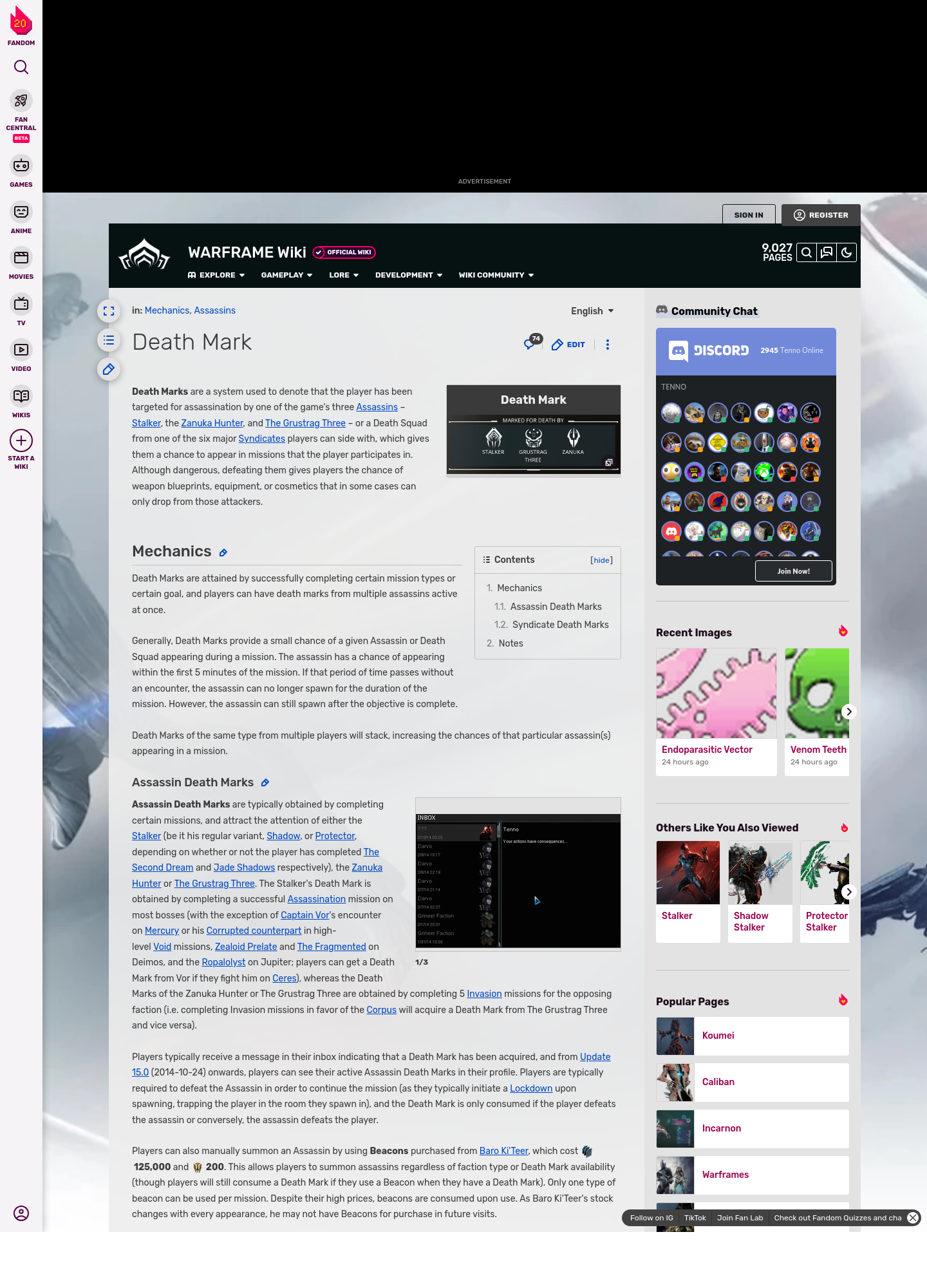Screen dimensions: 927x1288
Task: Edit the Mechanics section pencil icon
Action: [x=223, y=553]
